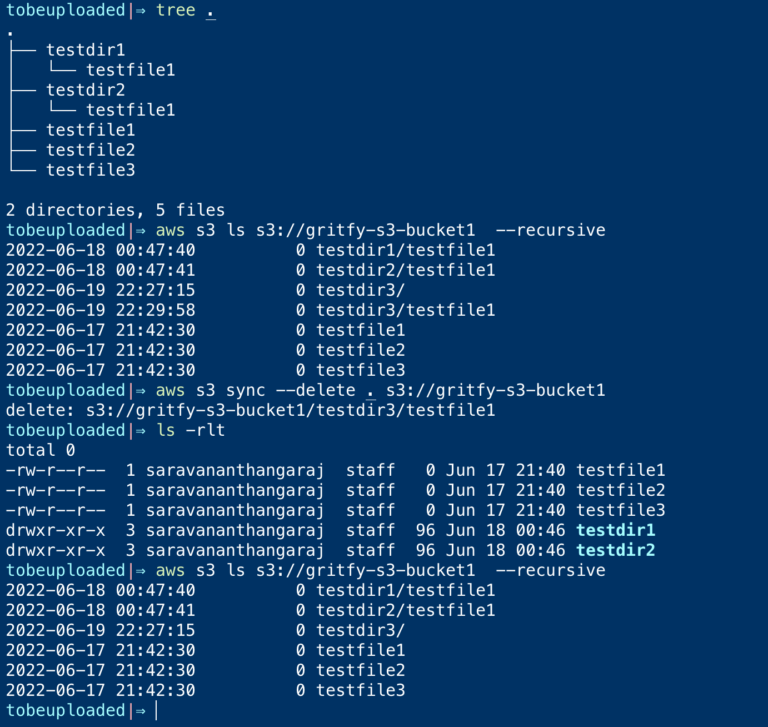Screen dimensions: 768x727
Task: Select testfile2 in the tree output
Action: click(90, 150)
